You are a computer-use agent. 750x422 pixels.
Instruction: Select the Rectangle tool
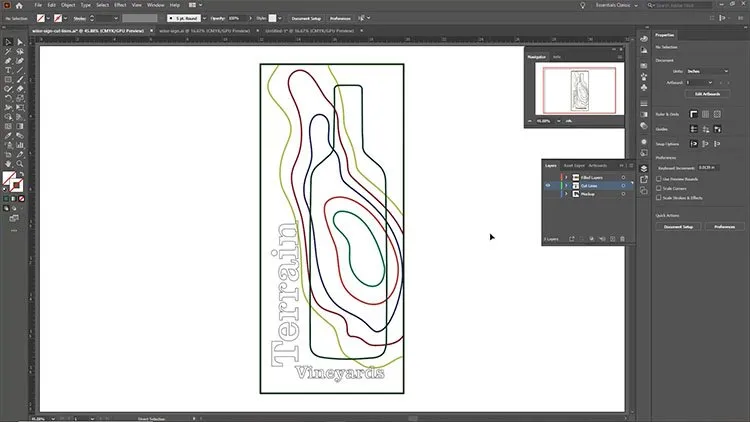(x=8, y=79)
